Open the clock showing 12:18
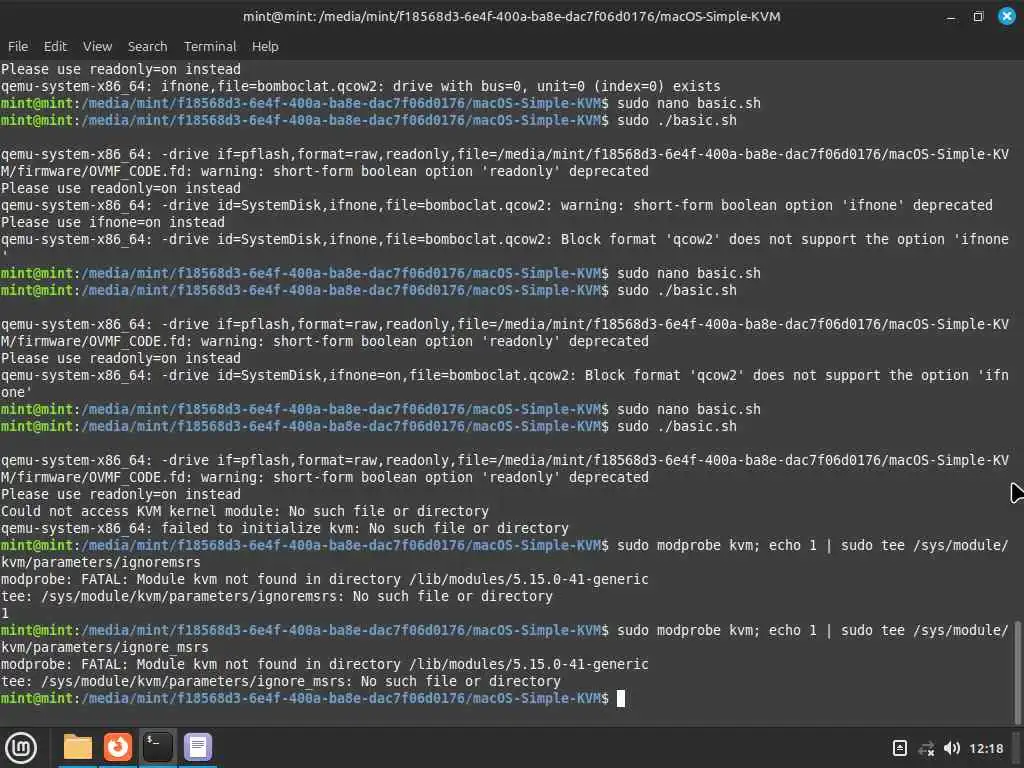Image resolution: width=1024 pixels, height=768 pixels. coord(986,748)
